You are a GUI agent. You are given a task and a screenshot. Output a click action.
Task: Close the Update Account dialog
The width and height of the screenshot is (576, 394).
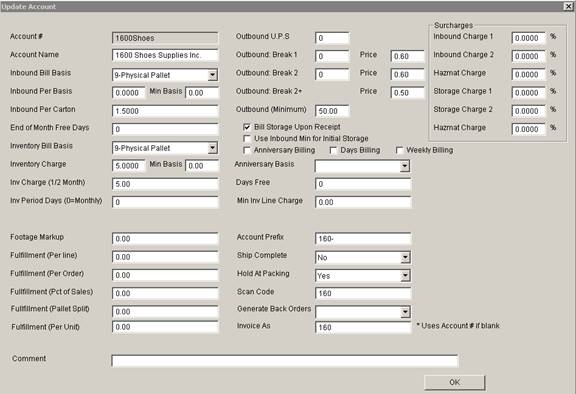[x=568, y=6]
